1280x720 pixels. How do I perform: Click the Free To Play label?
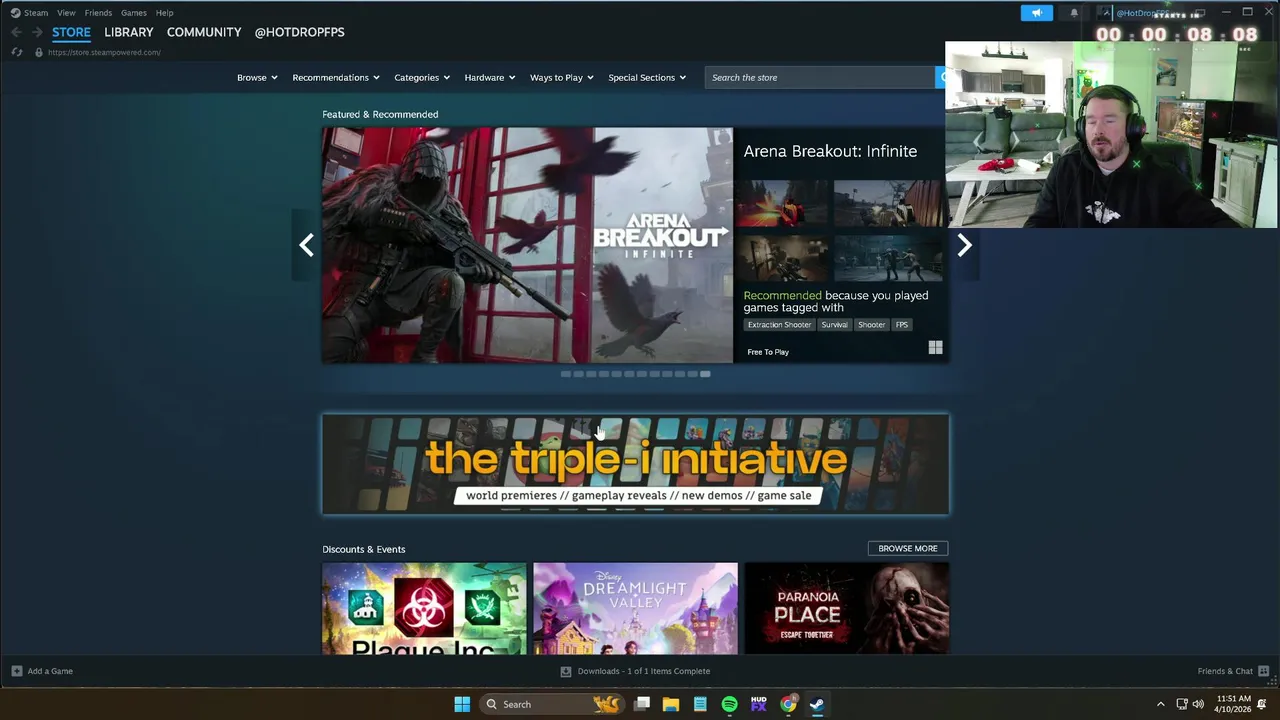768,352
